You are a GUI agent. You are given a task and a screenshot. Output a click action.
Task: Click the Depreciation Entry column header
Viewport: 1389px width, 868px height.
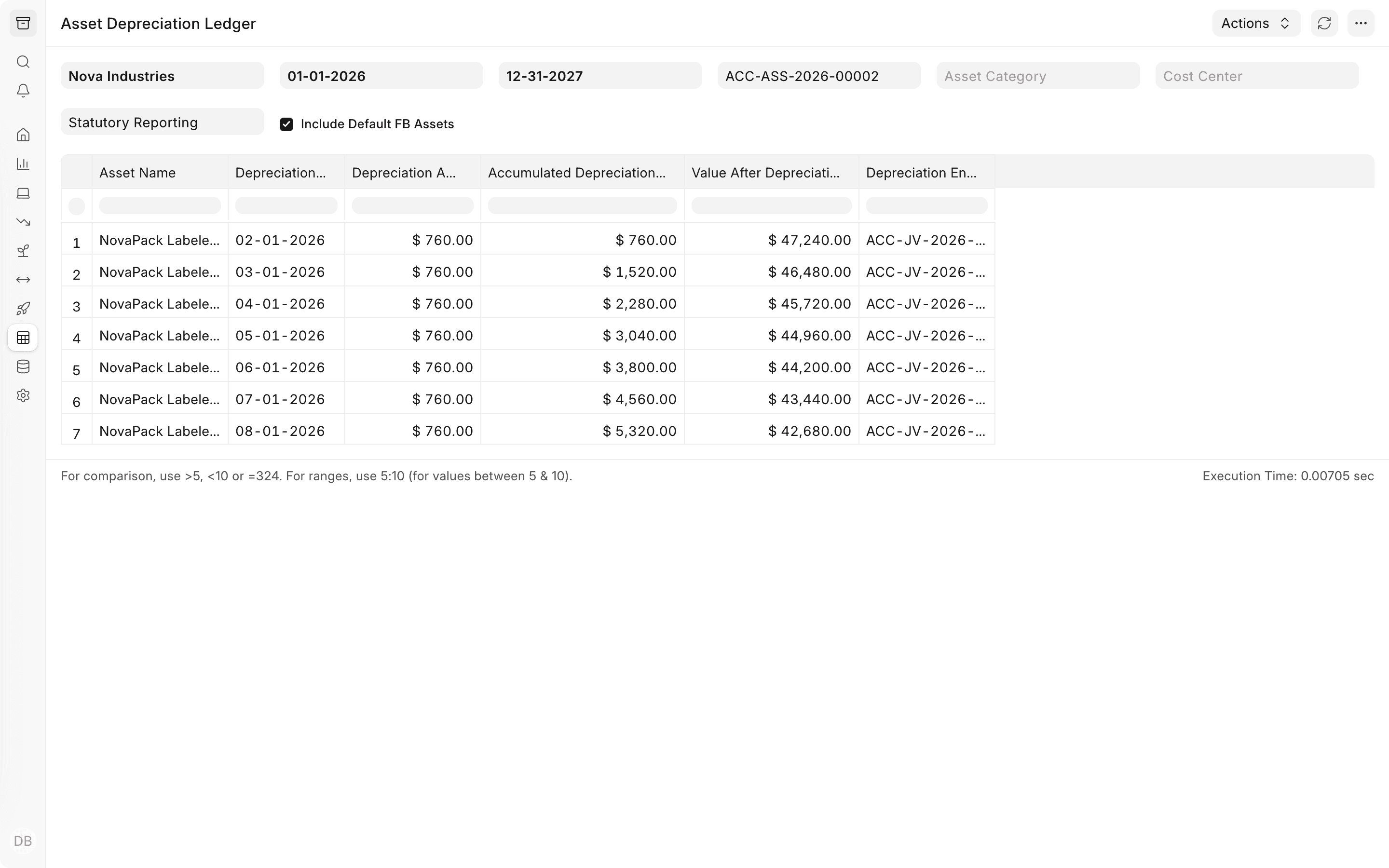pyautogui.click(x=926, y=172)
